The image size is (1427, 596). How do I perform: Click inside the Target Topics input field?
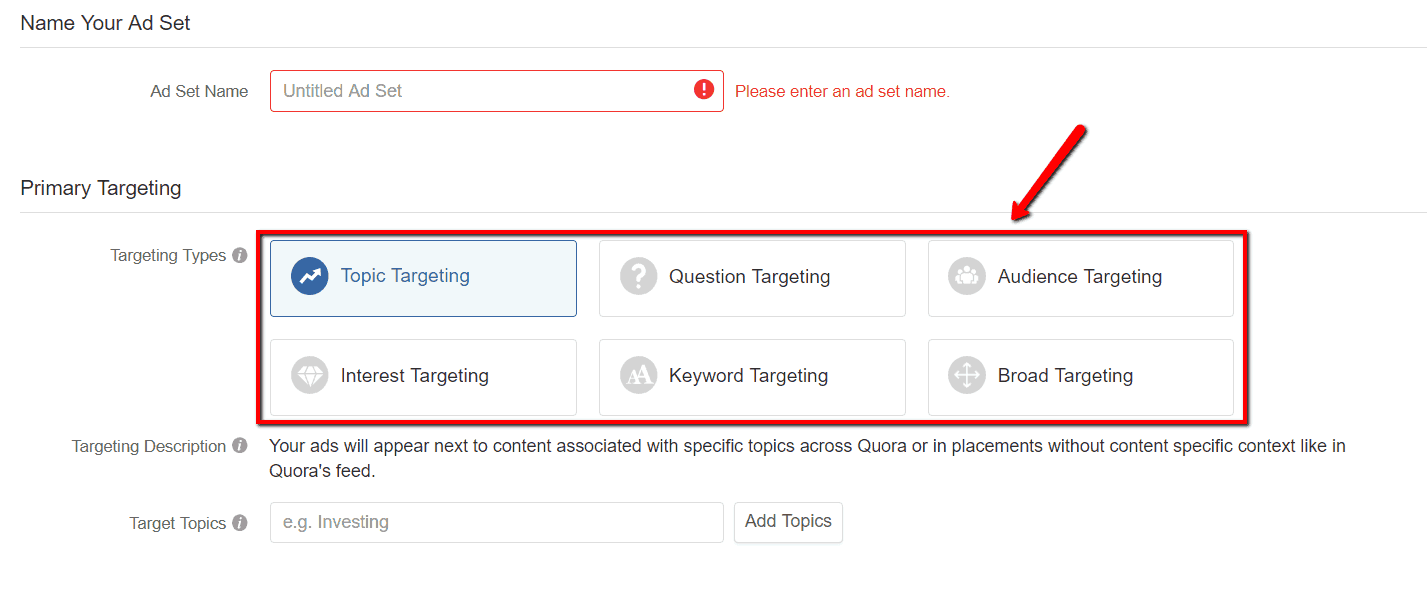(x=496, y=522)
